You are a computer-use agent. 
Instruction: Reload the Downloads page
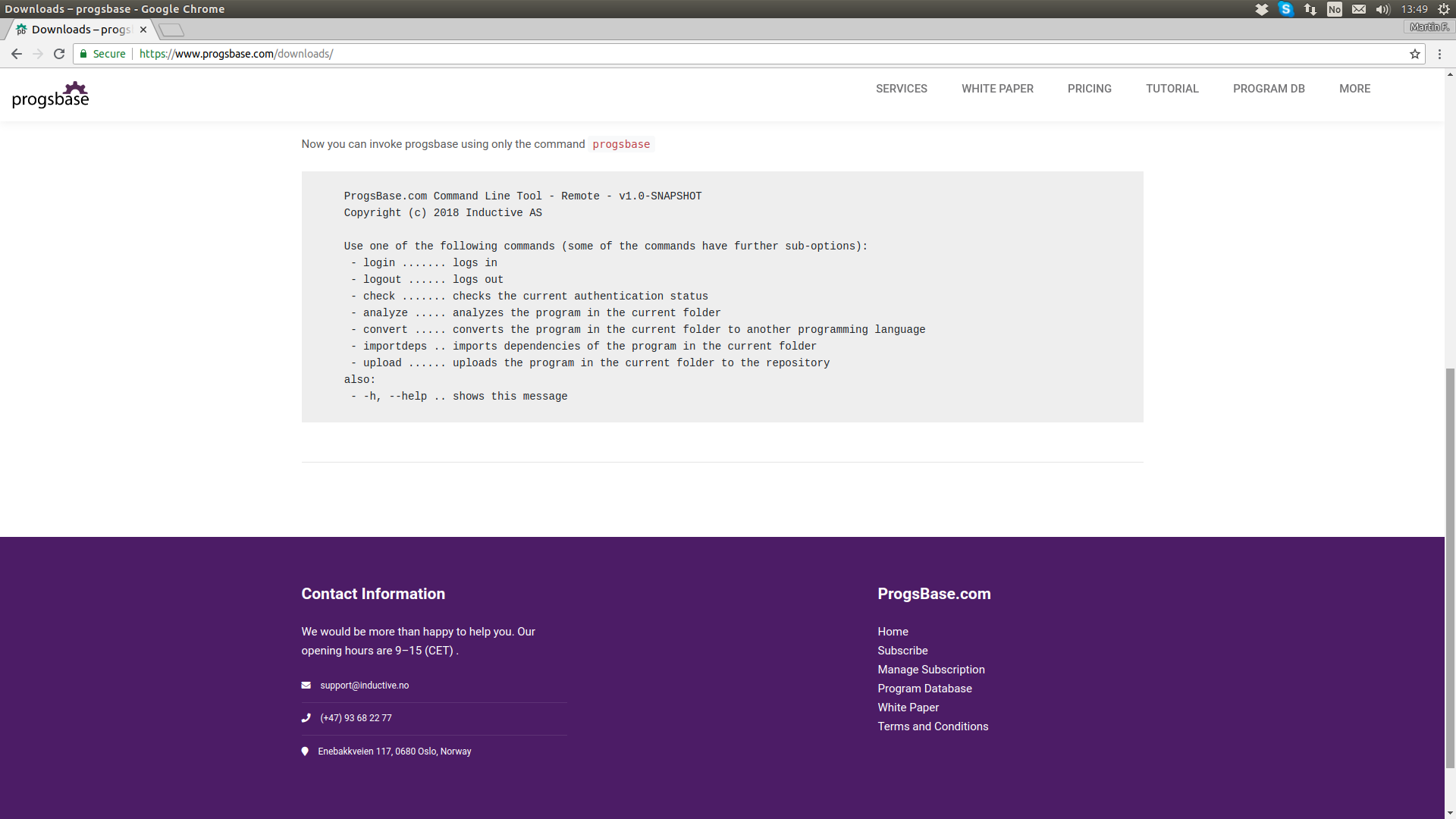tap(59, 54)
